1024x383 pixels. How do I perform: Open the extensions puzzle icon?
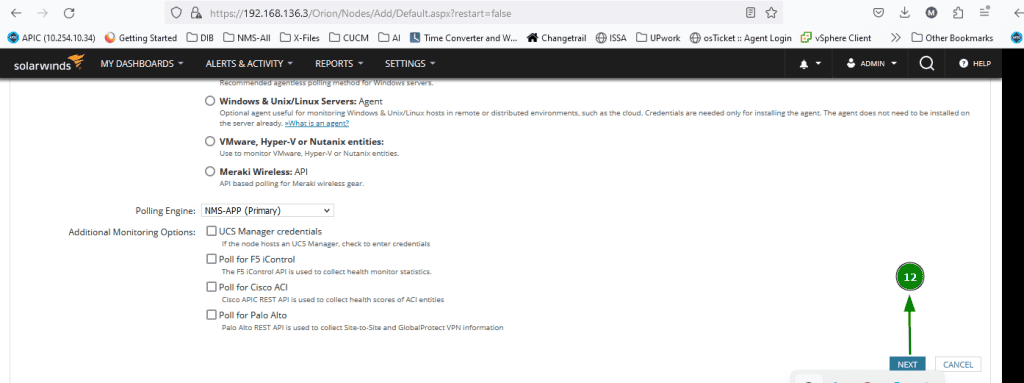pyautogui.click(x=958, y=12)
